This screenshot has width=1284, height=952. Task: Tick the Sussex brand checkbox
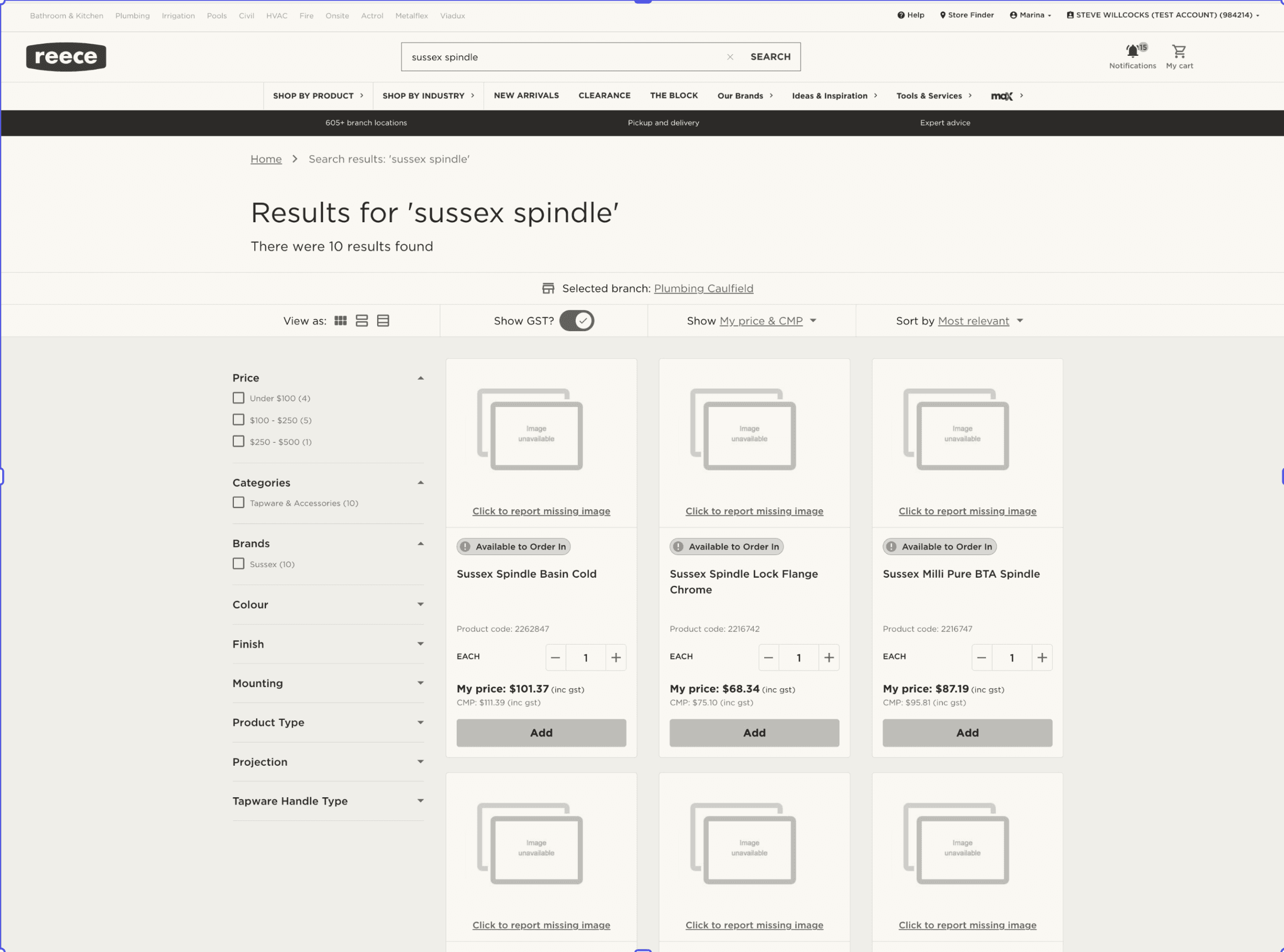click(x=238, y=564)
